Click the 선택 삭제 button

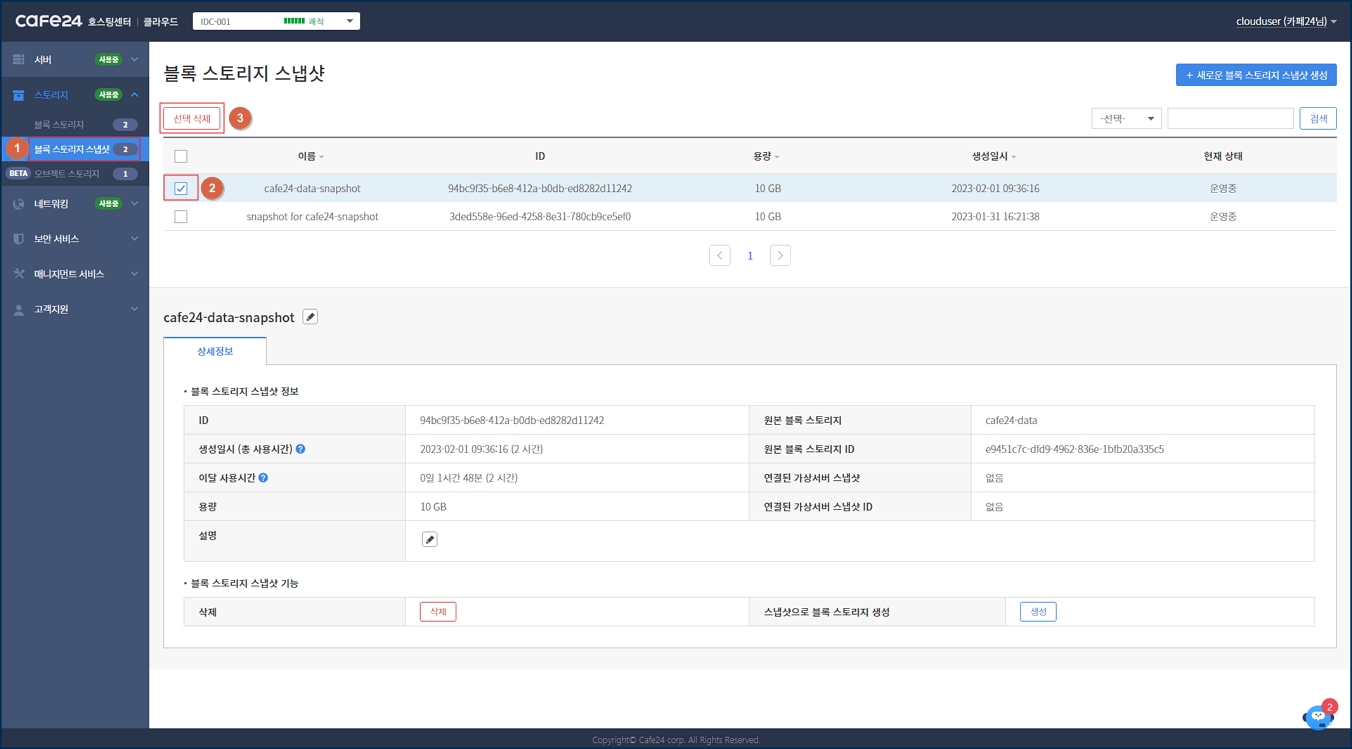click(x=192, y=119)
